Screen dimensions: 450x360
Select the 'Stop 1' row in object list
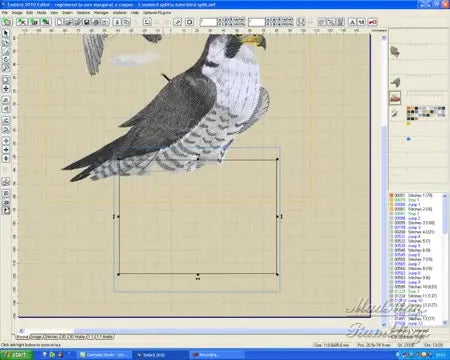pyautogui.click(x=416, y=200)
